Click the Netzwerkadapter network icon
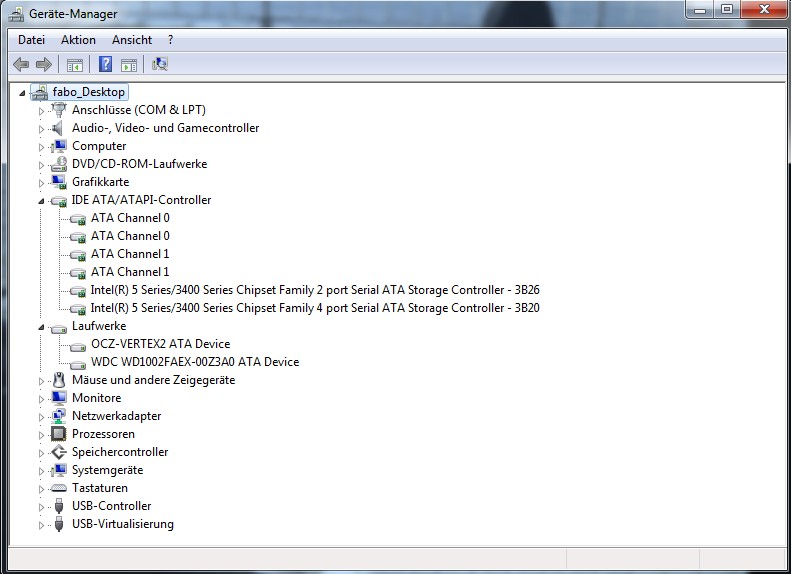The width and height of the screenshot is (791, 574). tap(59, 416)
